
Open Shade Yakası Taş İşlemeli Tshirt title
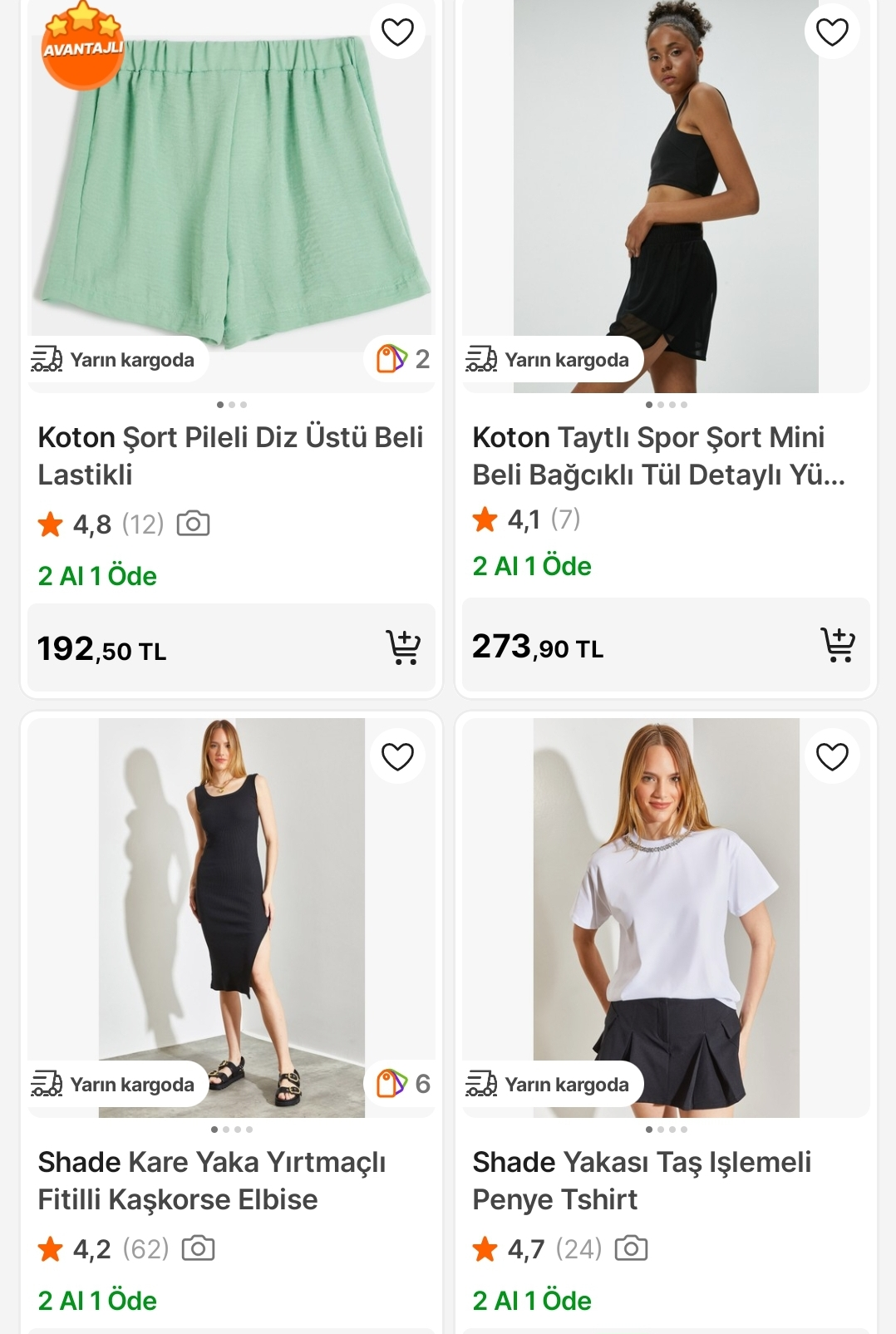[x=641, y=1180]
